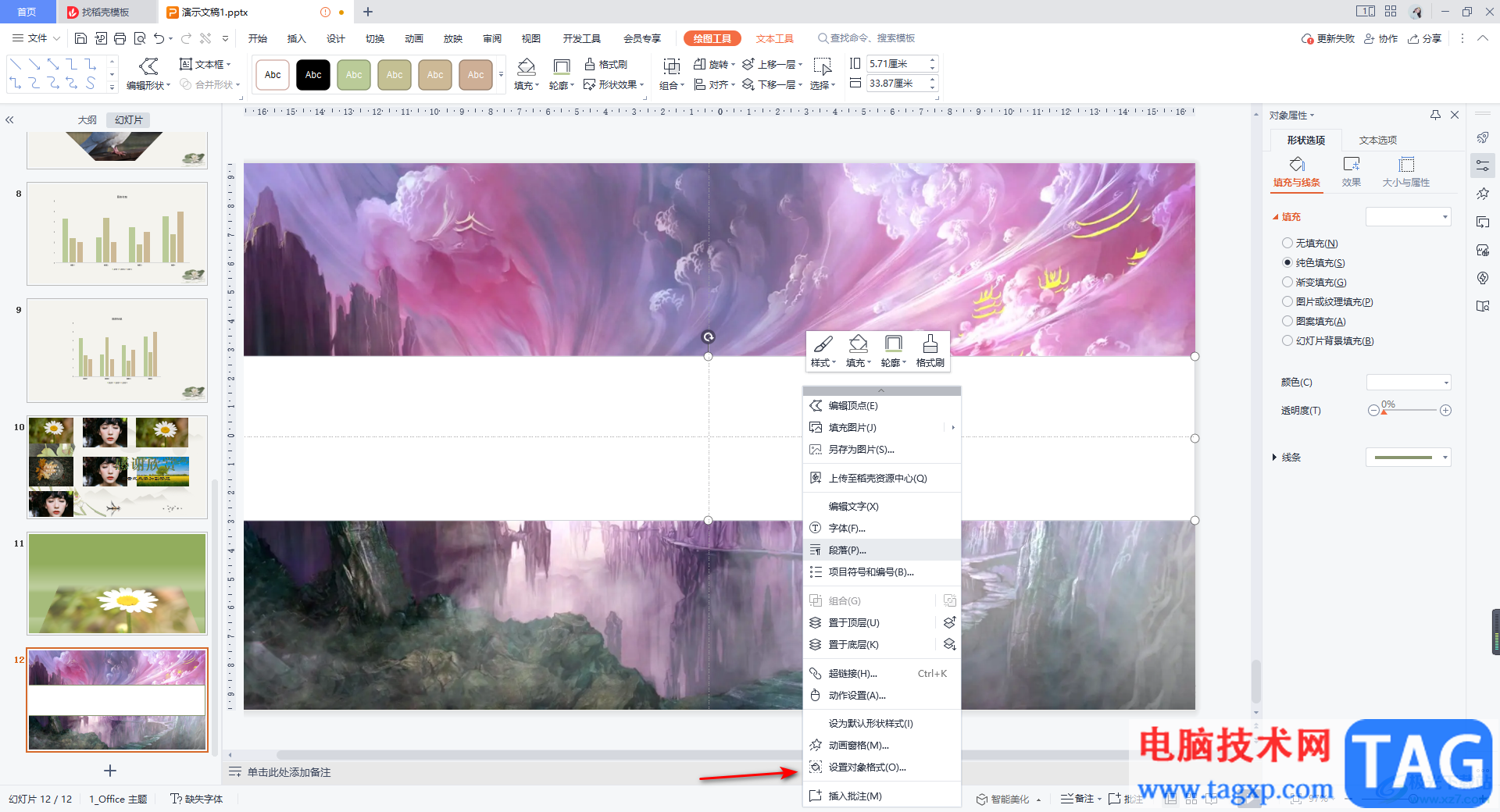Select slide 11 daisy thumbnail

[x=117, y=584]
